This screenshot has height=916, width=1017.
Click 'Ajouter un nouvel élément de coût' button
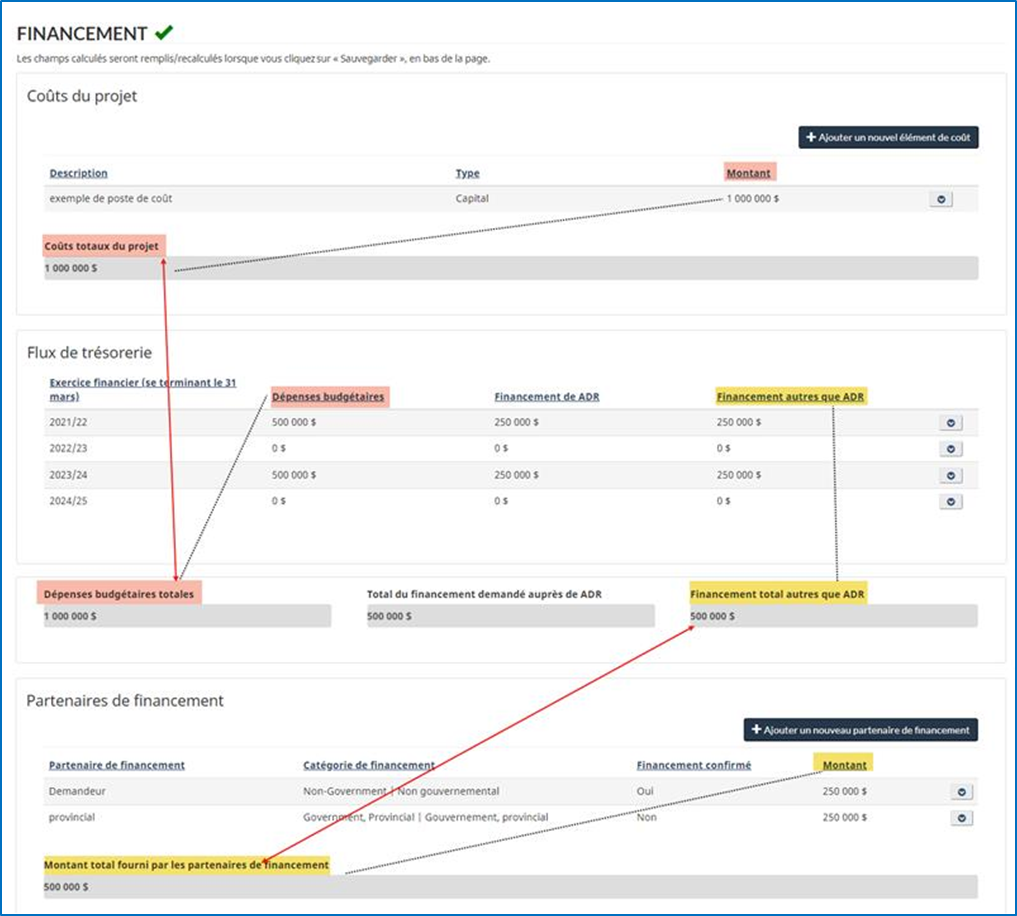click(888, 138)
